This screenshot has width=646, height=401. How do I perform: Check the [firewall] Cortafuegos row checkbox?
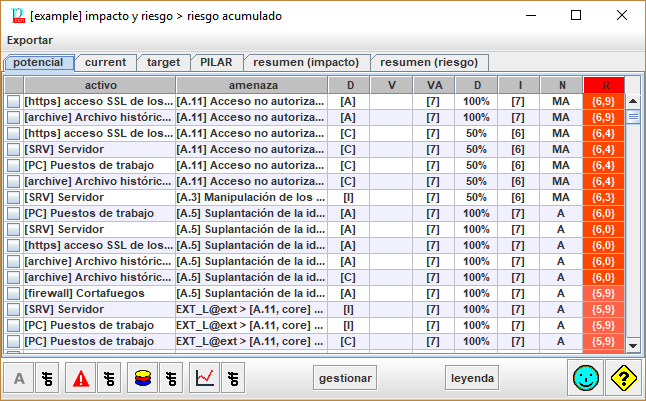click(13, 294)
